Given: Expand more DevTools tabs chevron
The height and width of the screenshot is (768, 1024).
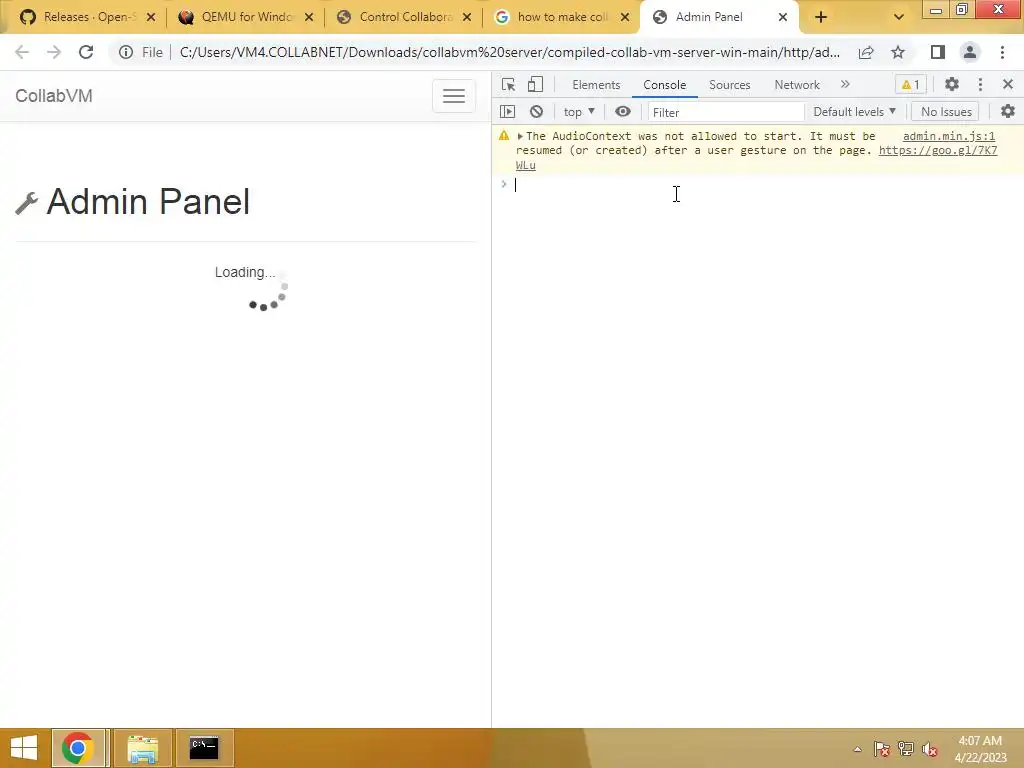Looking at the screenshot, I should click(845, 84).
